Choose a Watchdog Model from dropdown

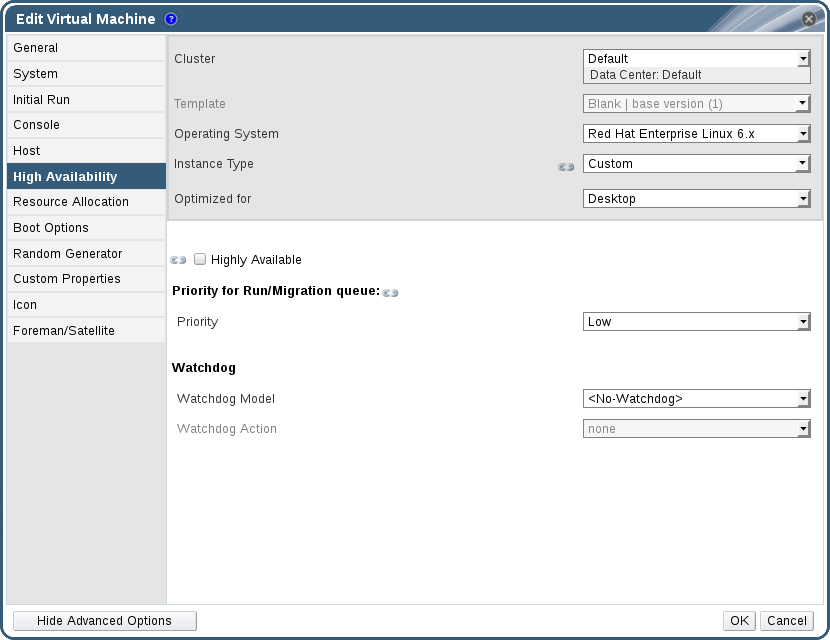coord(696,399)
